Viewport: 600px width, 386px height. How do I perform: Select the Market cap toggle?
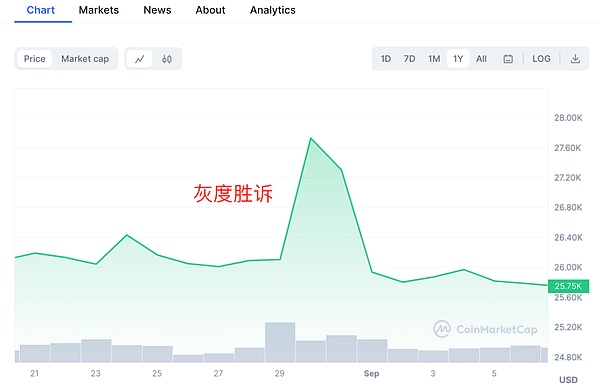[85, 59]
